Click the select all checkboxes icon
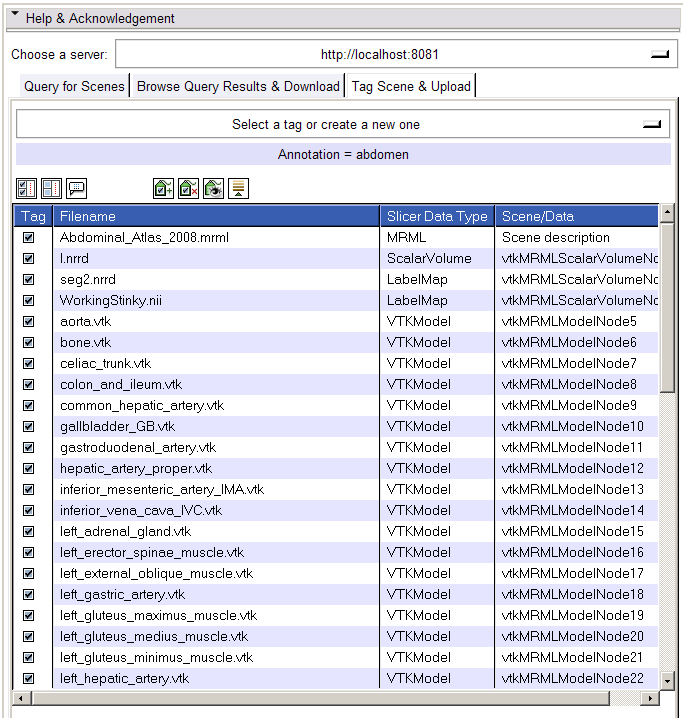Viewport: 683px width, 718px height. (27, 188)
